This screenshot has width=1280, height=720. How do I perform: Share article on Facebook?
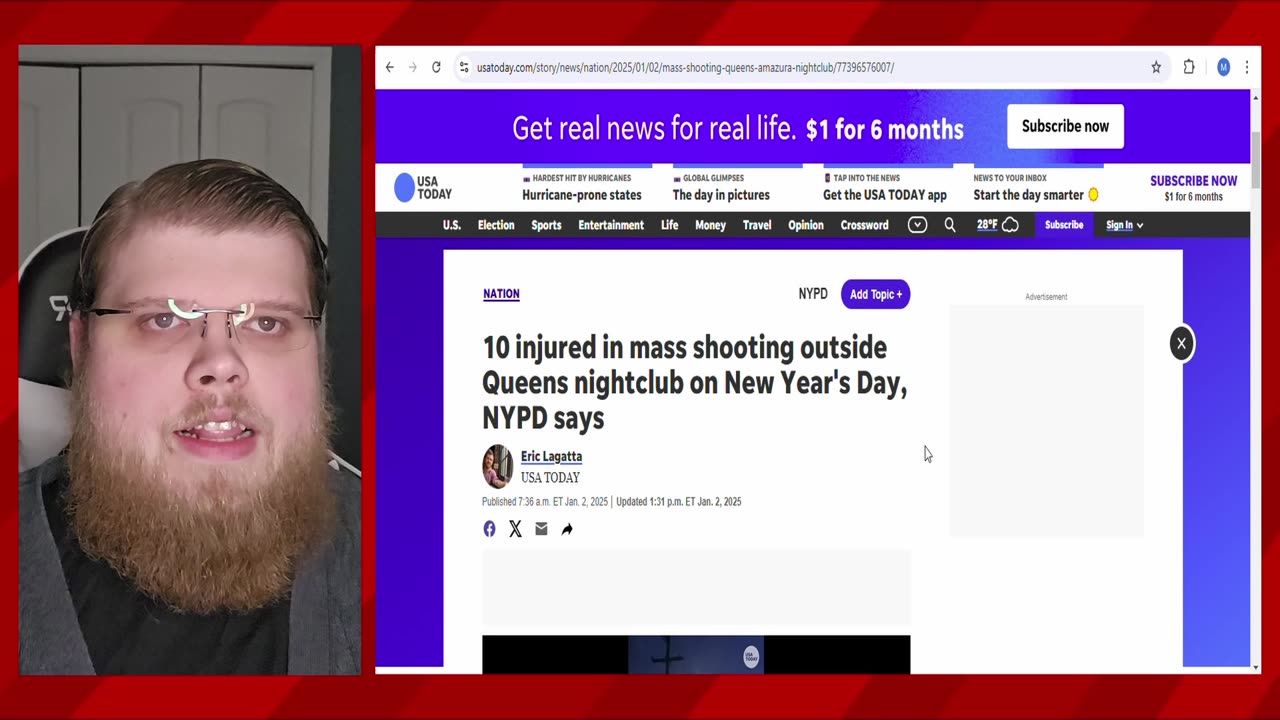click(x=489, y=529)
